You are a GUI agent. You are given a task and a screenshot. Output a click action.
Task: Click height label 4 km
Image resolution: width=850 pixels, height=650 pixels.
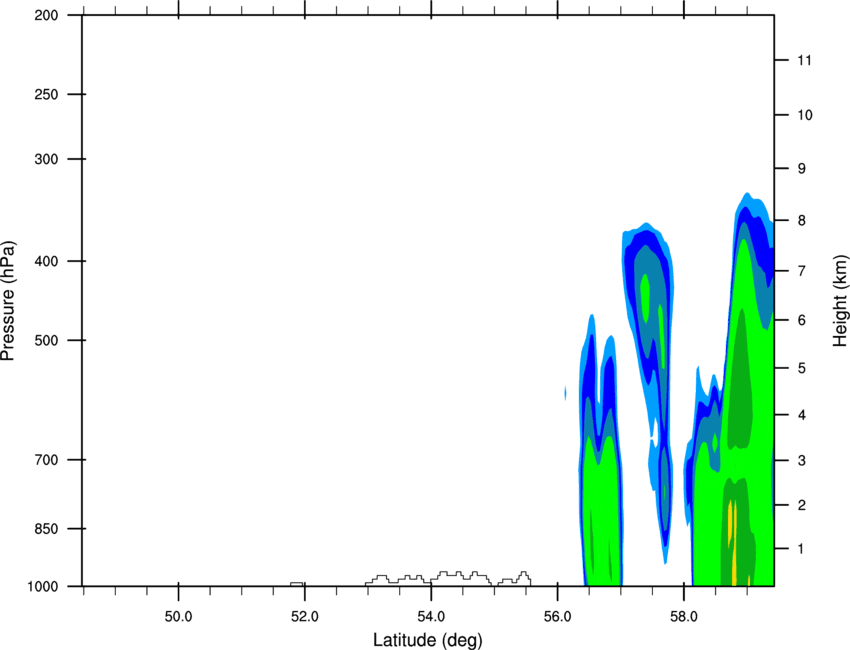click(x=802, y=415)
